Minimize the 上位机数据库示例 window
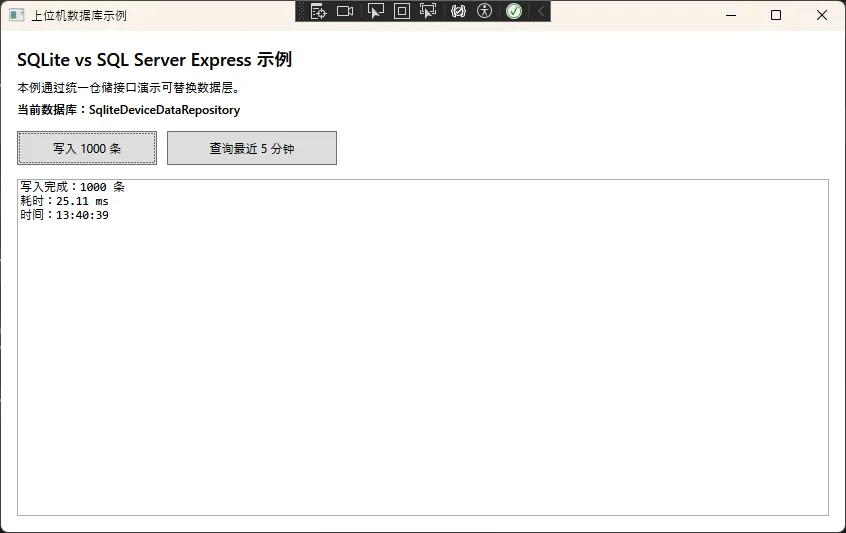This screenshot has height=533, width=846. pos(731,15)
